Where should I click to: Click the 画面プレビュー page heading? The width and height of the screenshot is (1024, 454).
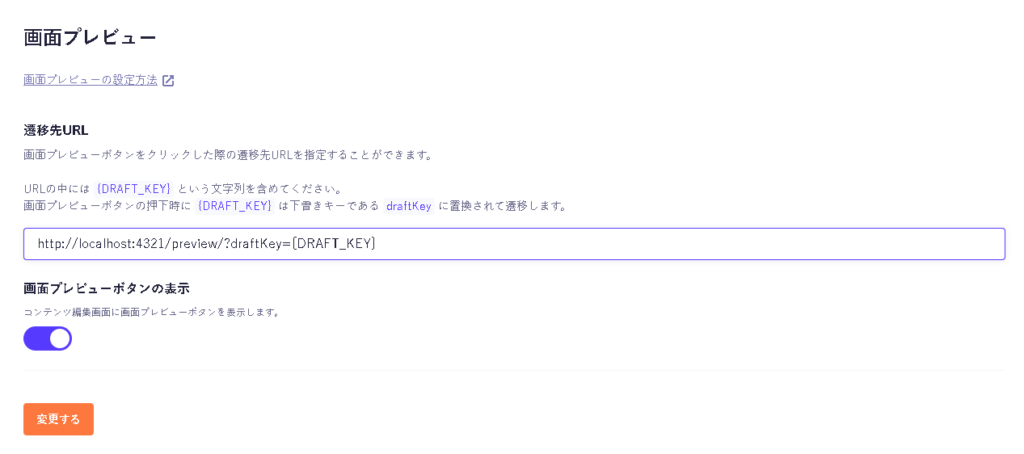point(90,38)
